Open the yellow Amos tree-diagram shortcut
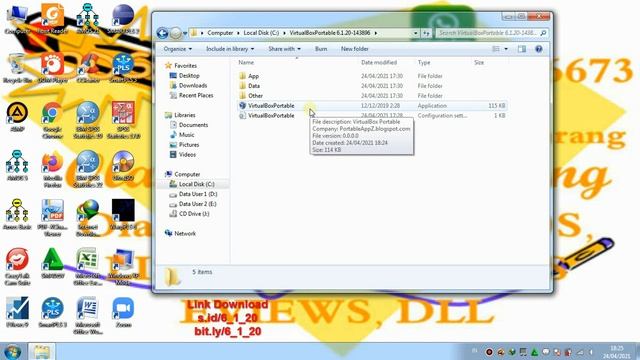Viewport: 640px width, 360px height. coord(17,214)
